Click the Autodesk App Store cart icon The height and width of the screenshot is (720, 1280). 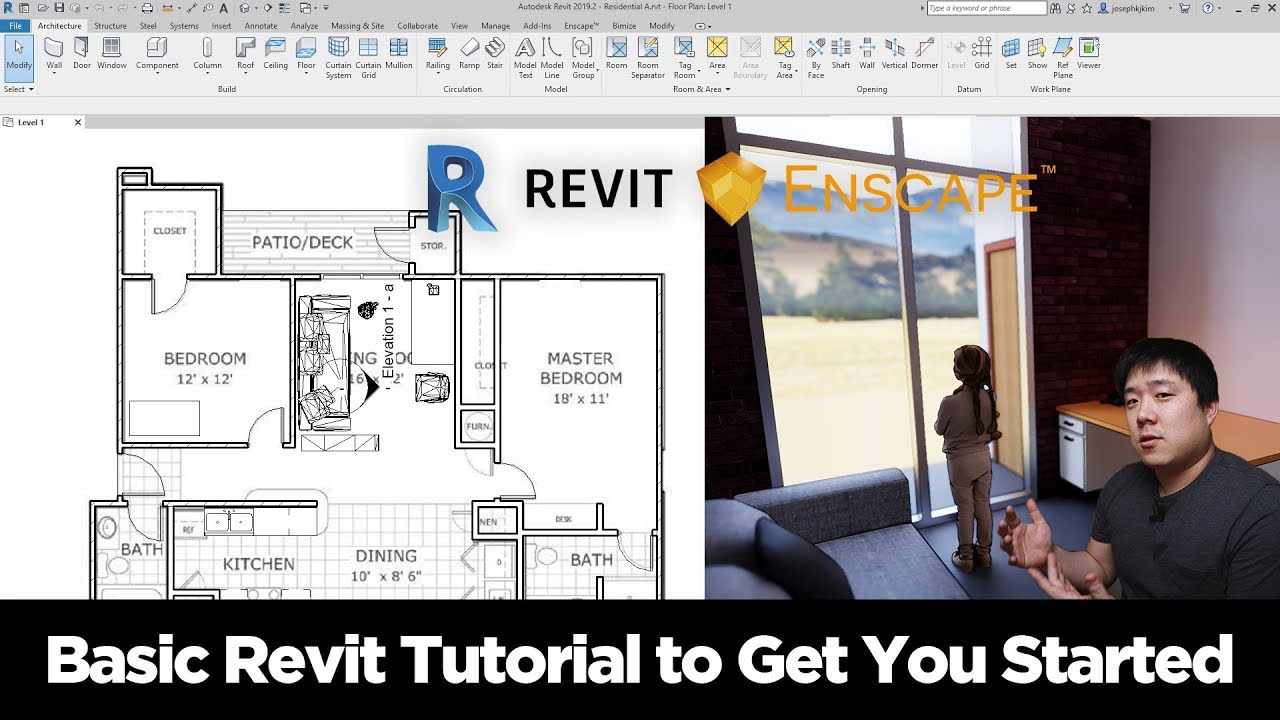1185,8
